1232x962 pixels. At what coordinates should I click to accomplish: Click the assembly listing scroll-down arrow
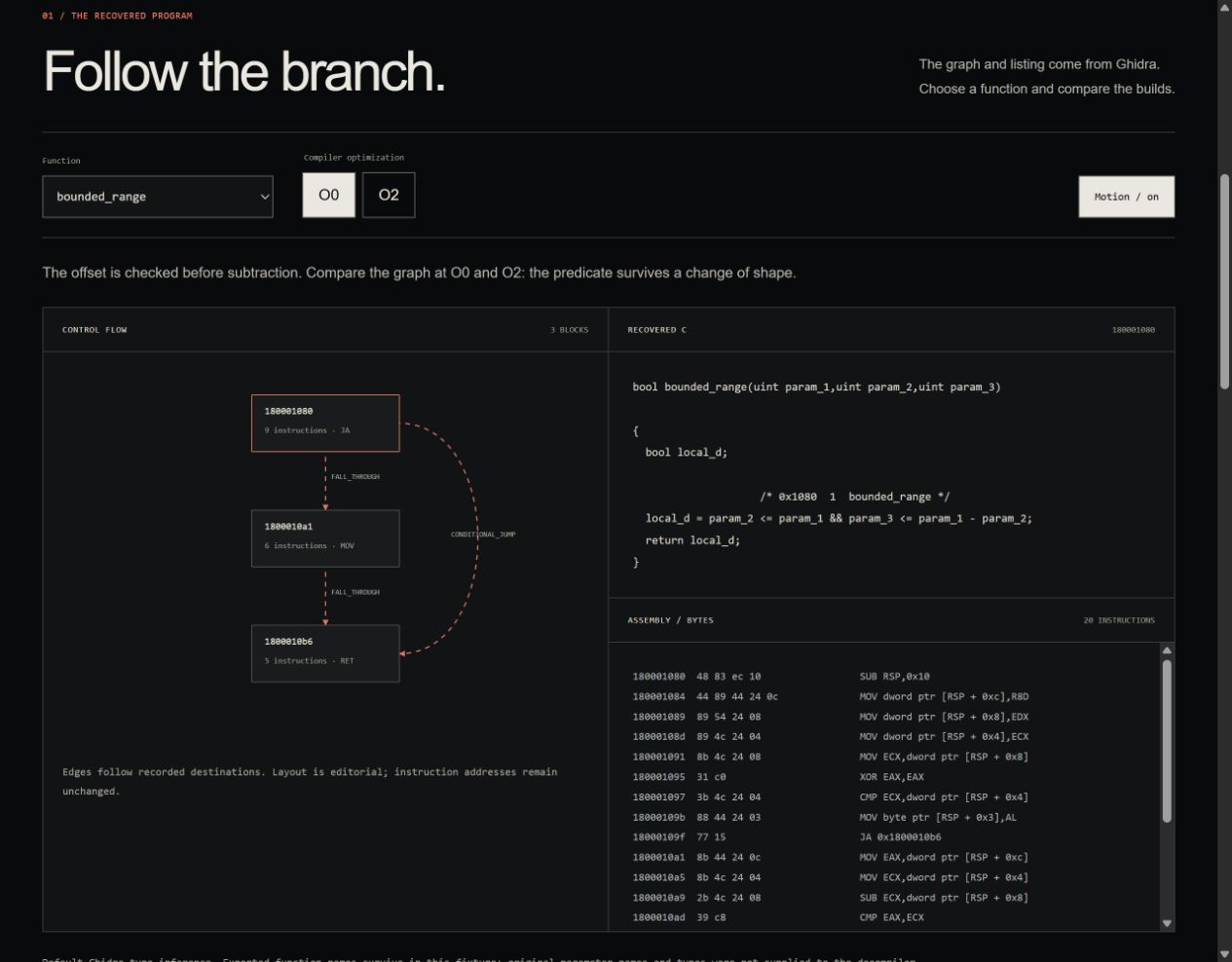[x=1167, y=923]
